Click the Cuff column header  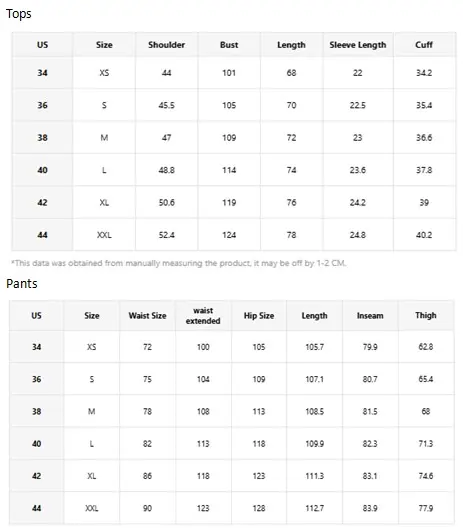tap(424, 45)
